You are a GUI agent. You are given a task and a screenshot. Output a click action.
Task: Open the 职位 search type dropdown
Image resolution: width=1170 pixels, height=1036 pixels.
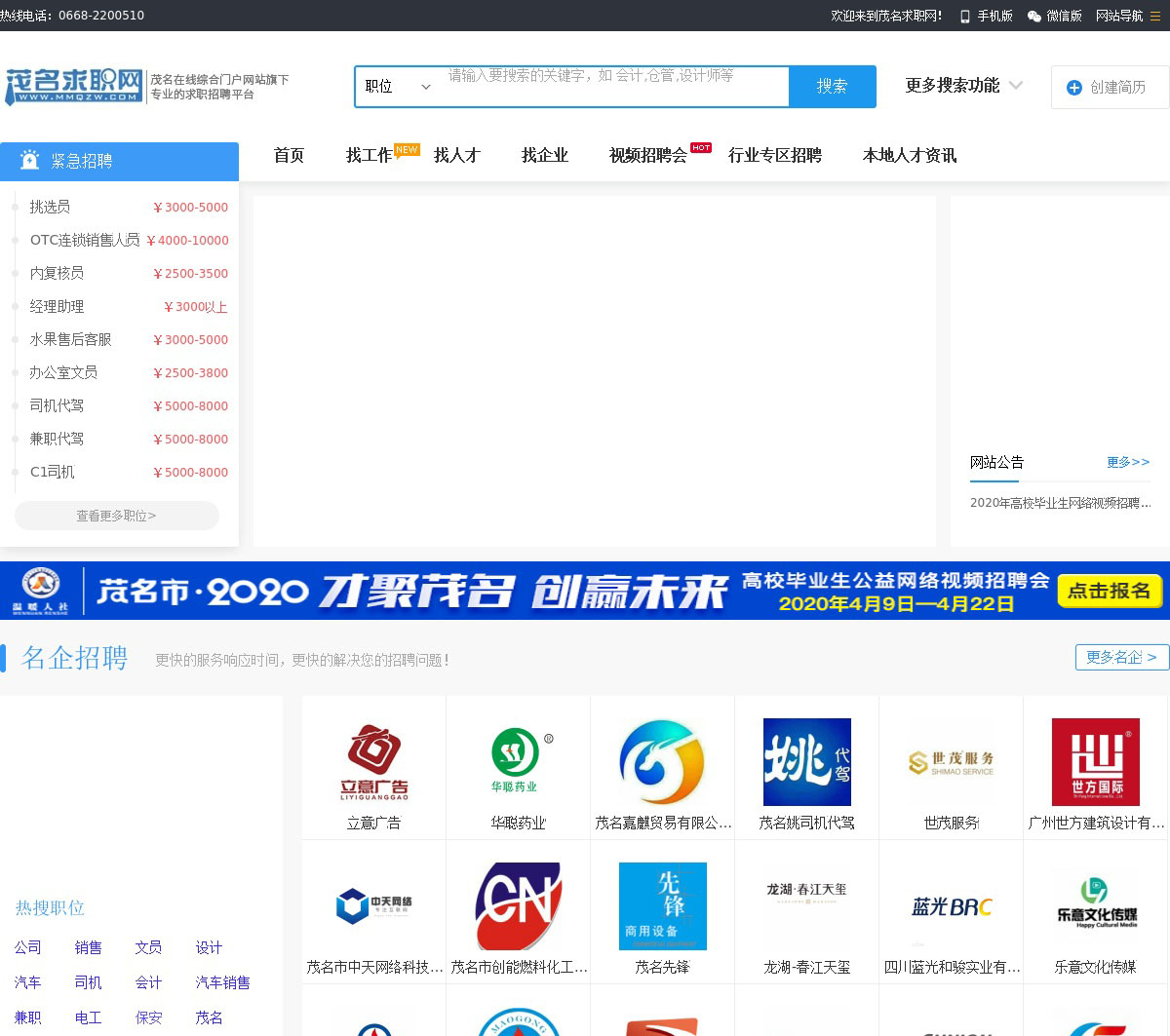(398, 87)
